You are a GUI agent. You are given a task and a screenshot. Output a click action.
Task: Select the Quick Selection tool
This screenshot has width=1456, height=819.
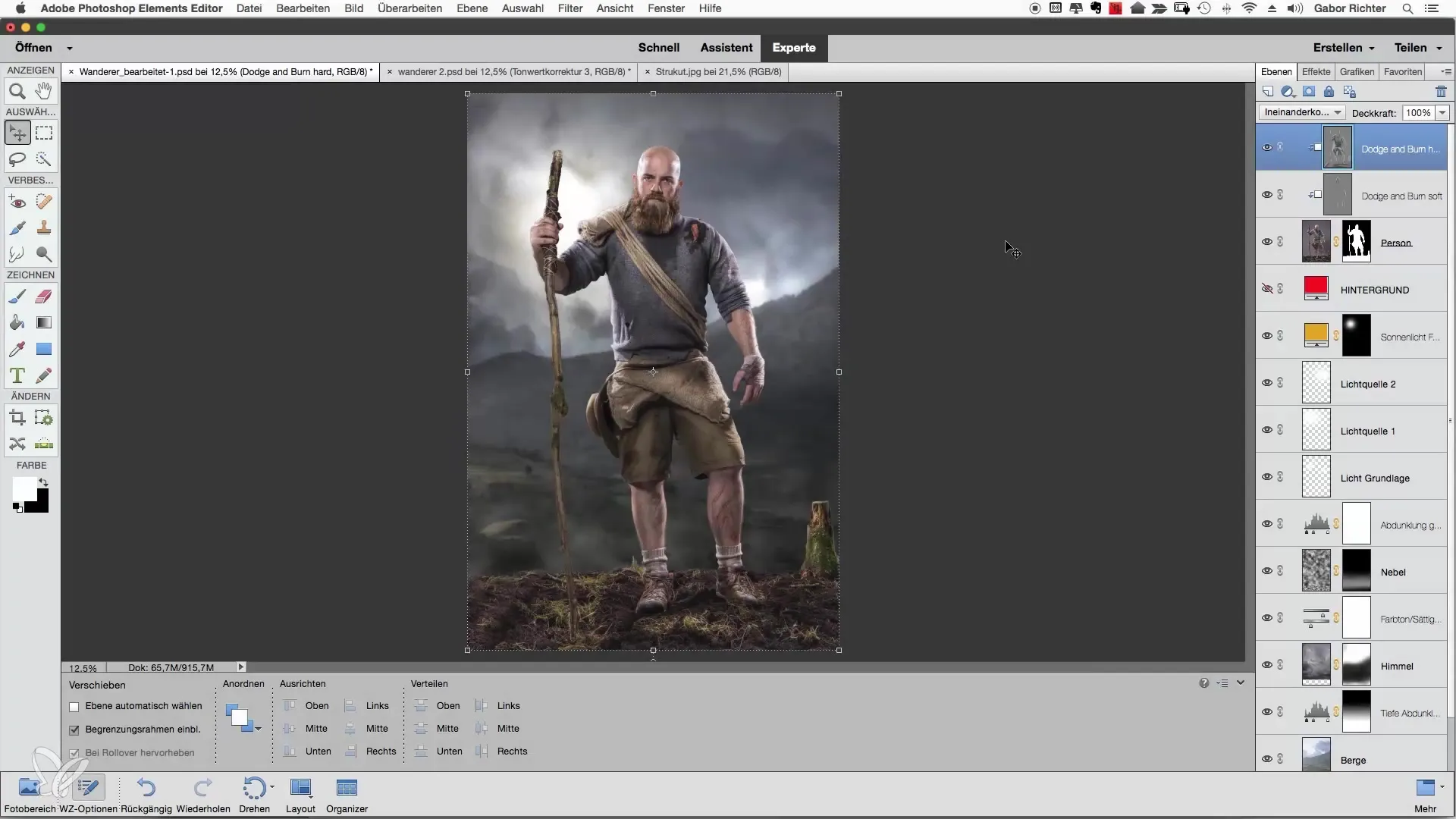click(44, 159)
